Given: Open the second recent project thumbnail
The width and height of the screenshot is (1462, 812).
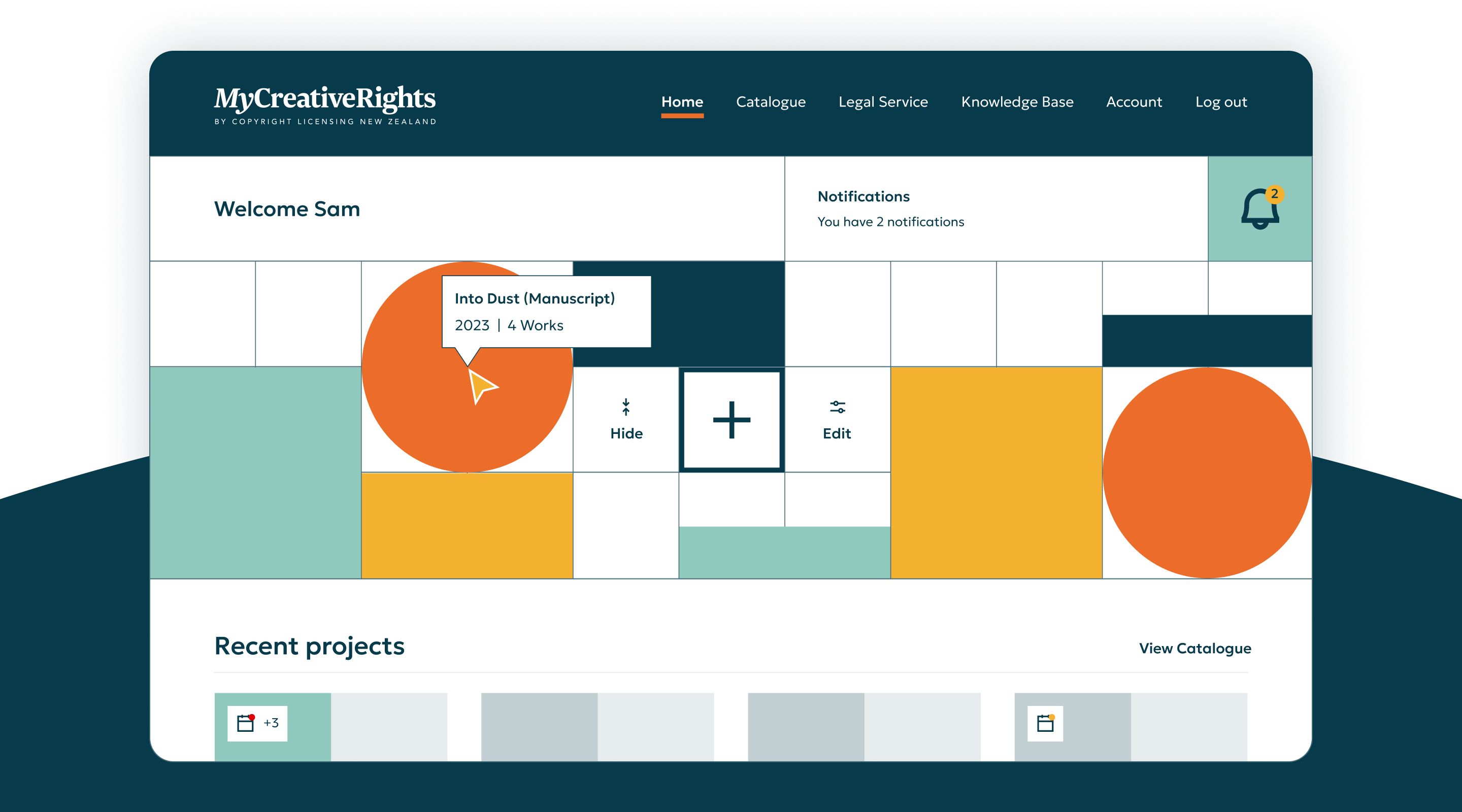Looking at the screenshot, I should click(x=597, y=726).
